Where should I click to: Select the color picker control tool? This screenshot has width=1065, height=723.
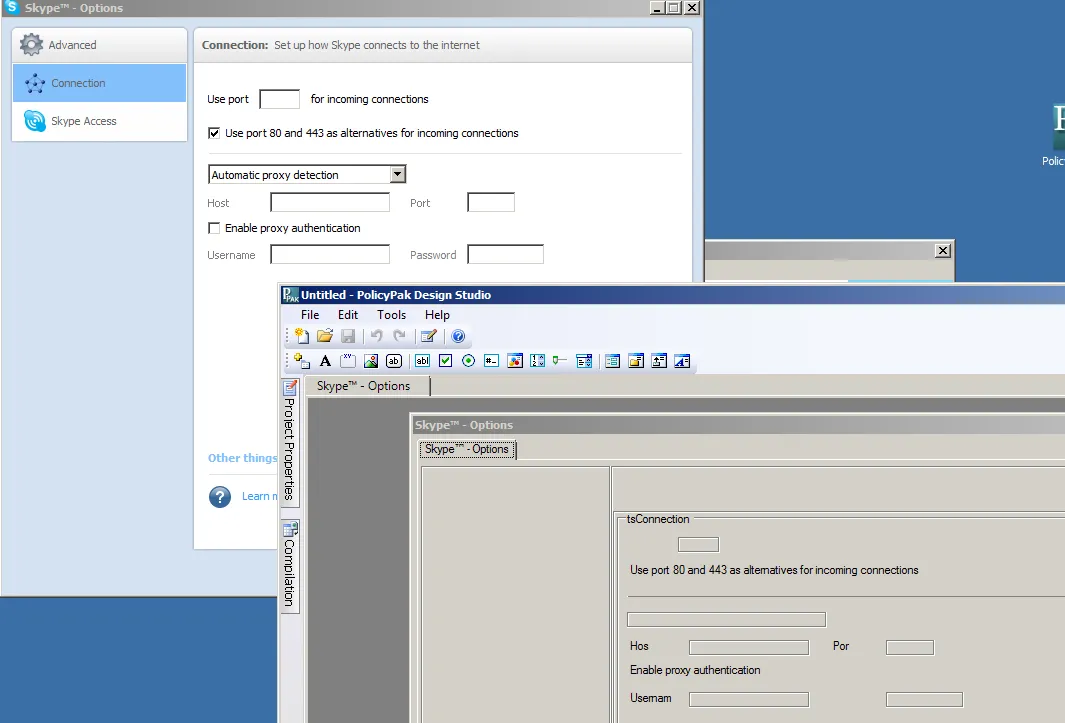515,361
